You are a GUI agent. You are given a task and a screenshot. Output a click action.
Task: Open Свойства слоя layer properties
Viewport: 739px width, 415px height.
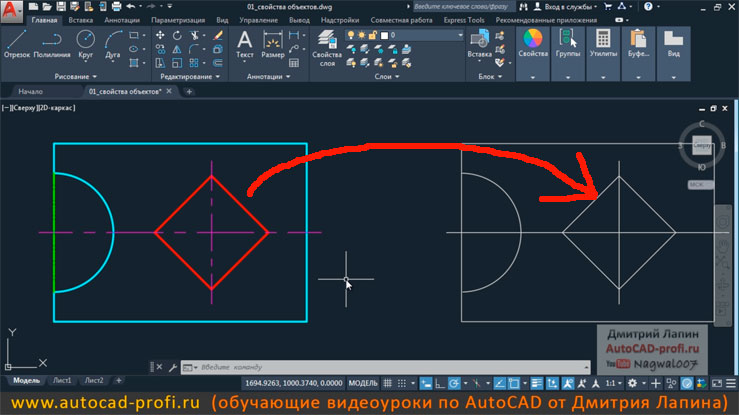(x=327, y=48)
